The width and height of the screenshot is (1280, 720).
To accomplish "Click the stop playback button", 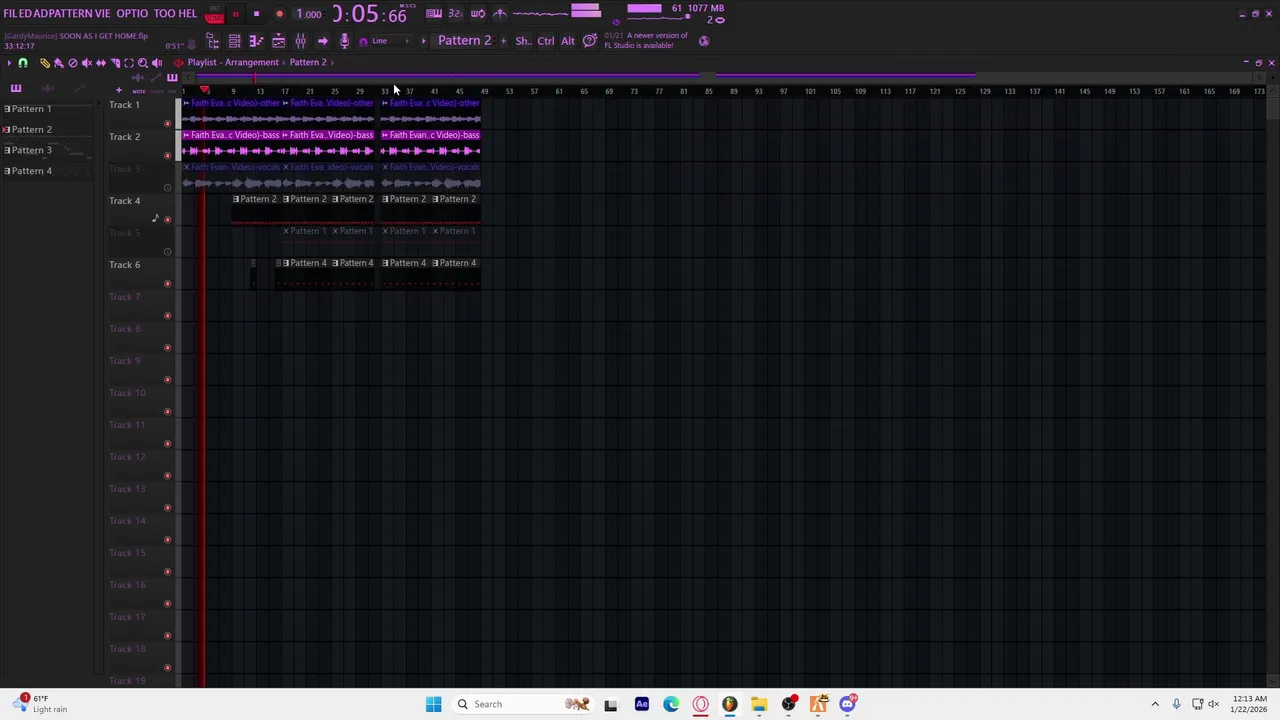I will 257,14.
